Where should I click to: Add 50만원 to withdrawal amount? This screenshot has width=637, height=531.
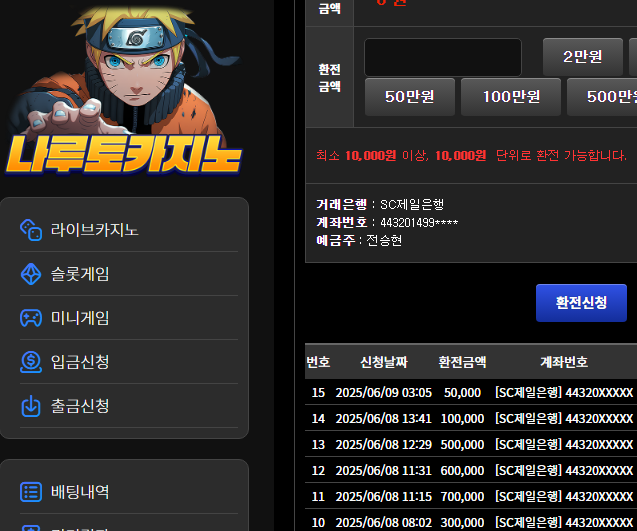click(x=410, y=97)
